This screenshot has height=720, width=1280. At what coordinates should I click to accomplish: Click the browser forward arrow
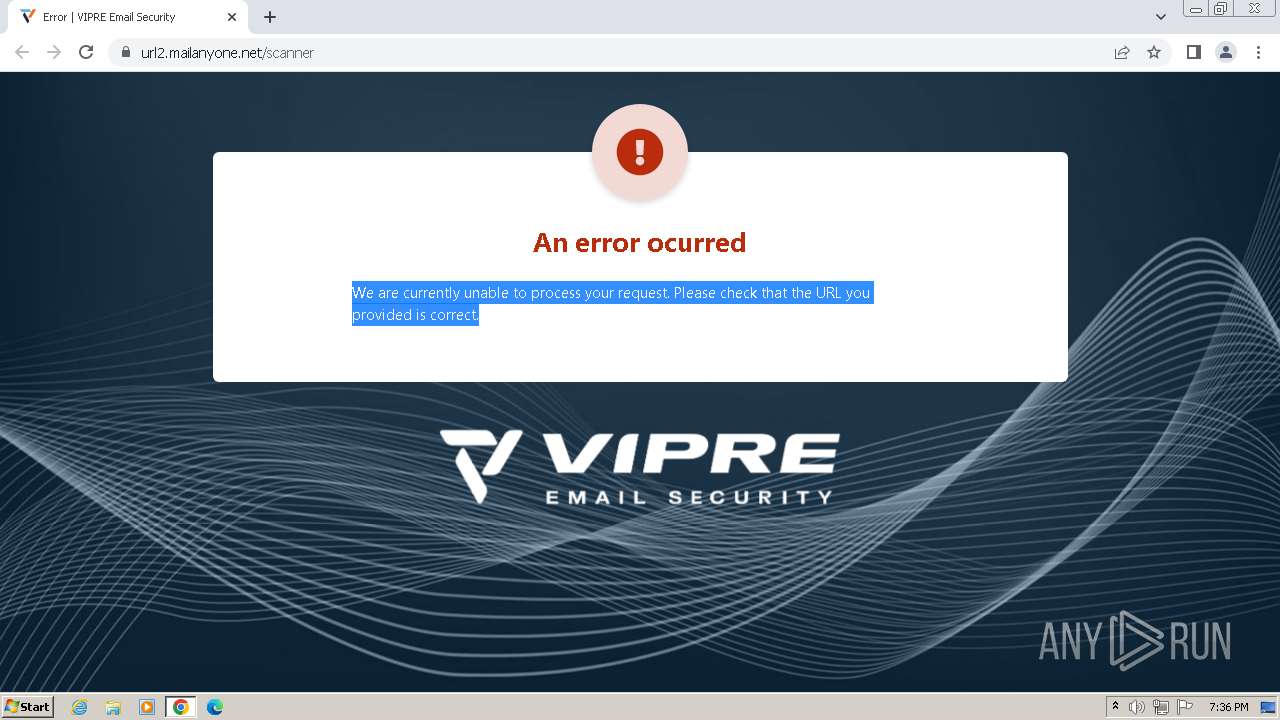tap(54, 52)
